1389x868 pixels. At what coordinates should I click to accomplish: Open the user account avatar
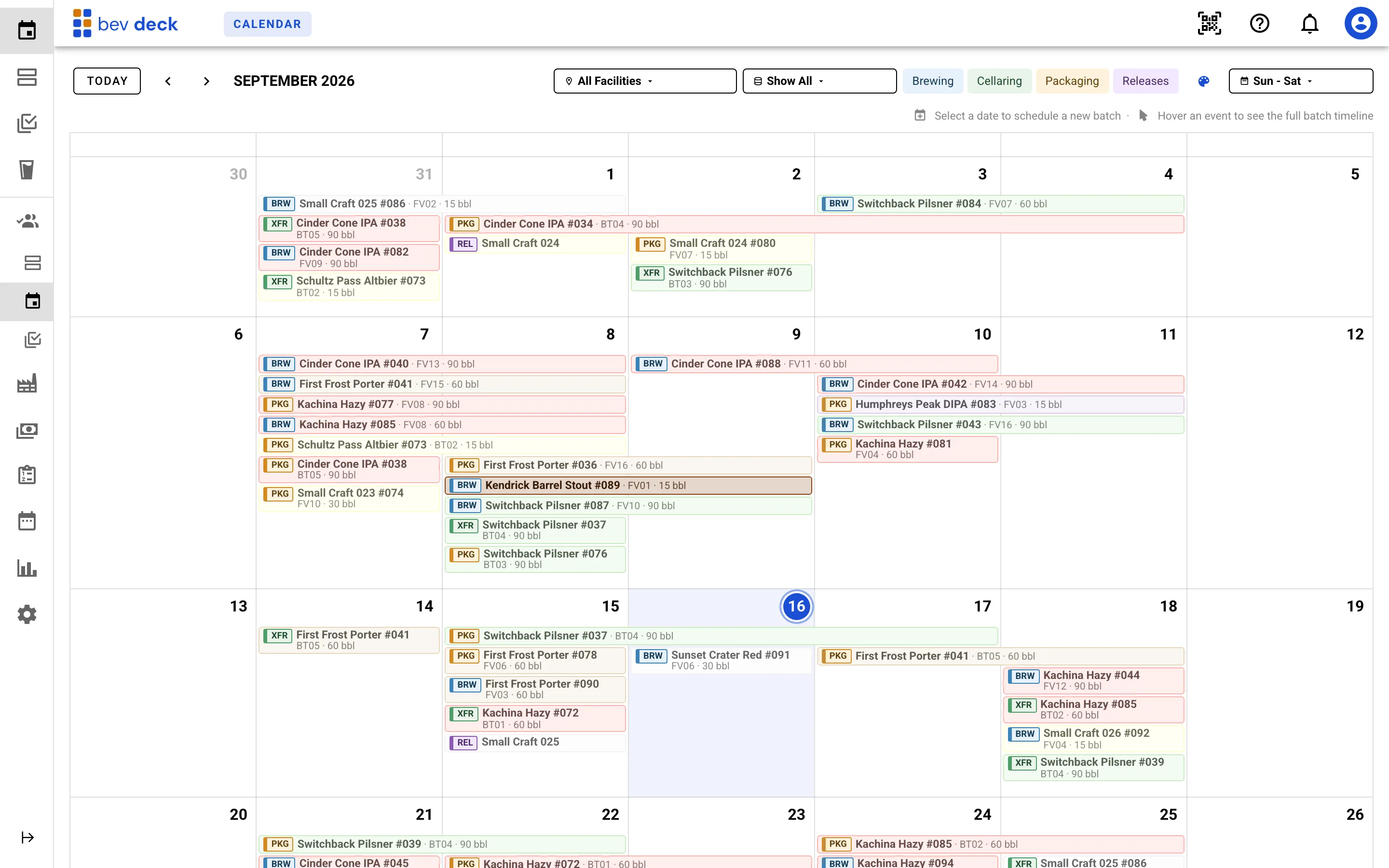[x=1360, y=24]
